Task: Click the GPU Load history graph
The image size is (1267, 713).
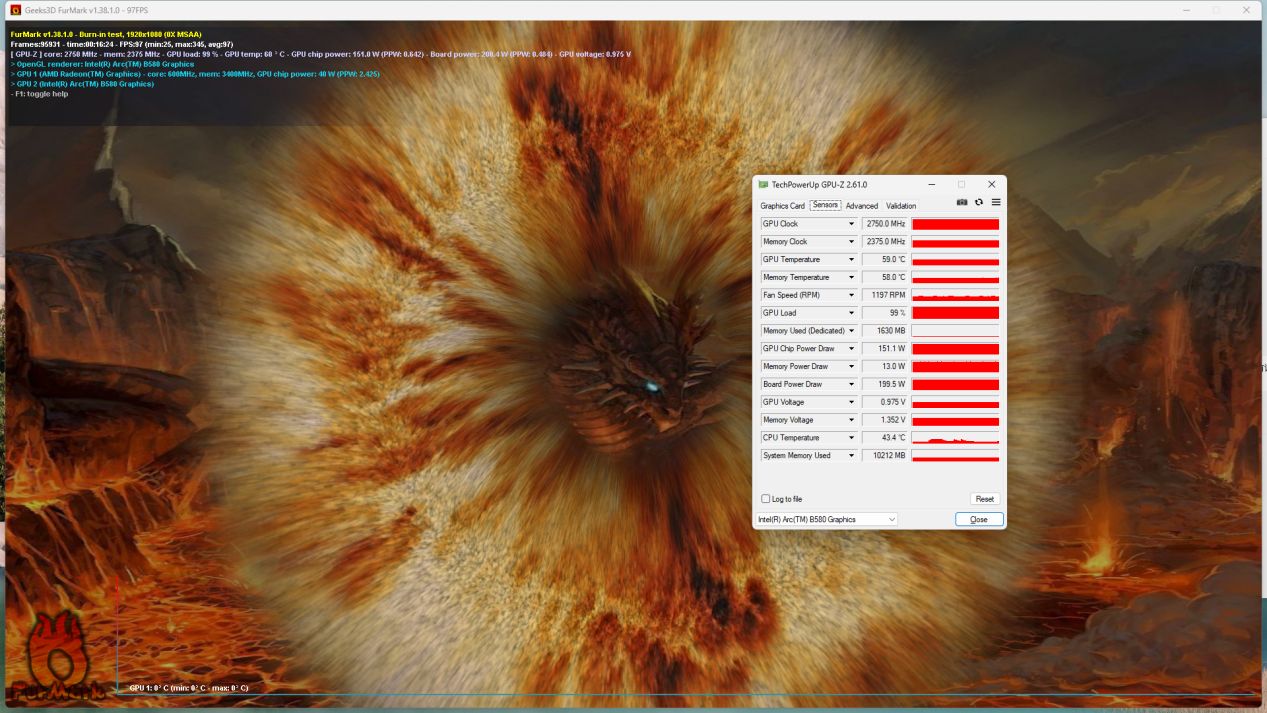Action: pos(955,313)
